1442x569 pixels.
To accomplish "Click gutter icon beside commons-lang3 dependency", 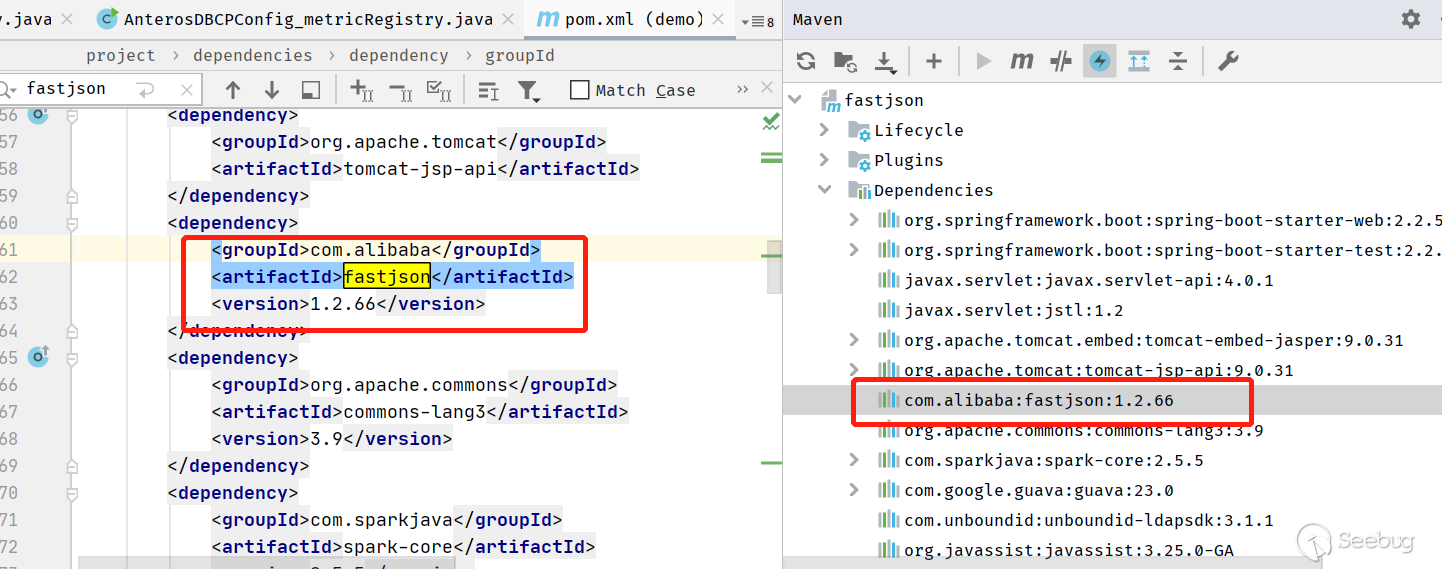I will [x=38, y=356].
